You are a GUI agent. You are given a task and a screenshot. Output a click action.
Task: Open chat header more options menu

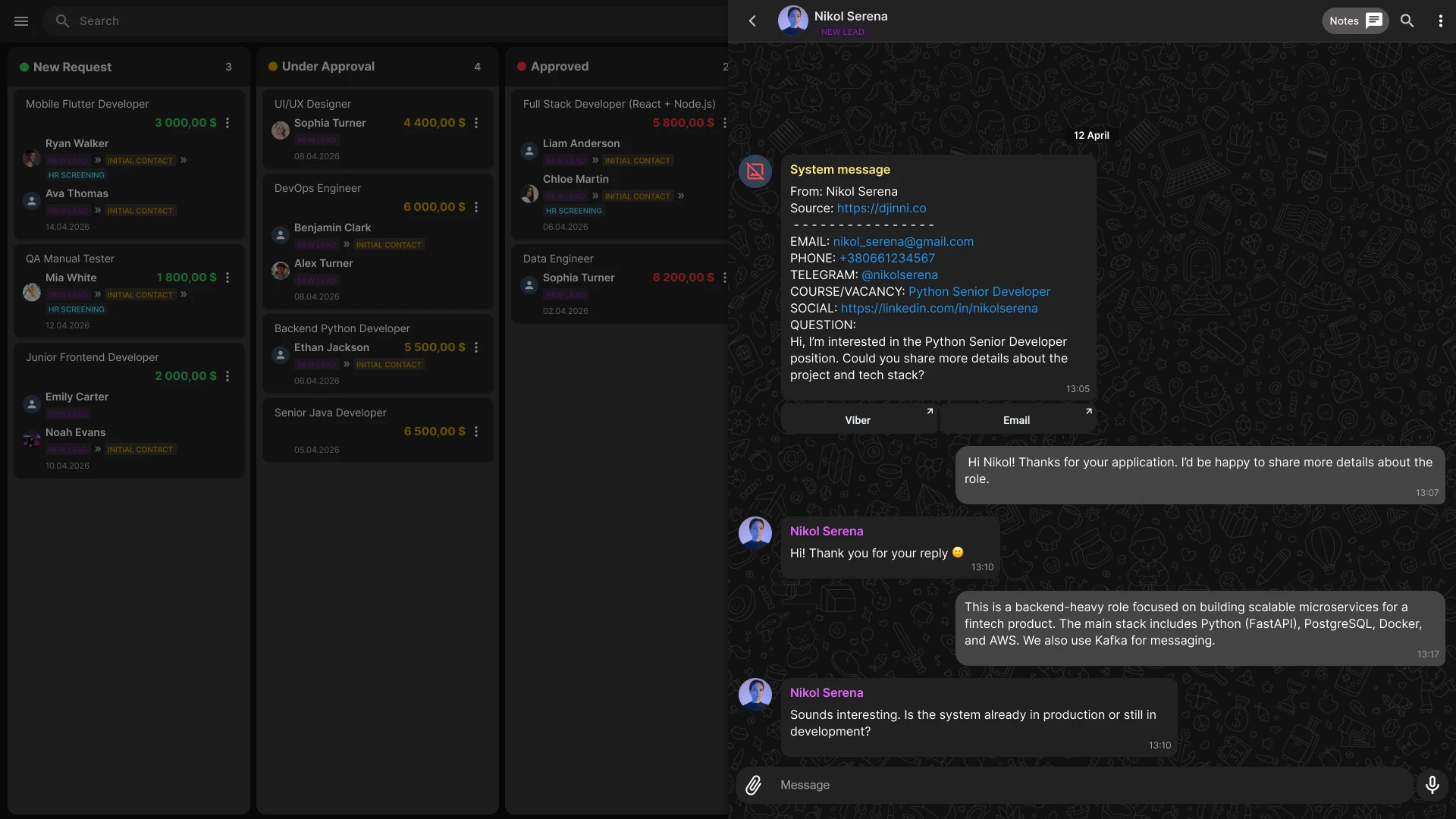pyautogui.click(x=1440, y=21)
